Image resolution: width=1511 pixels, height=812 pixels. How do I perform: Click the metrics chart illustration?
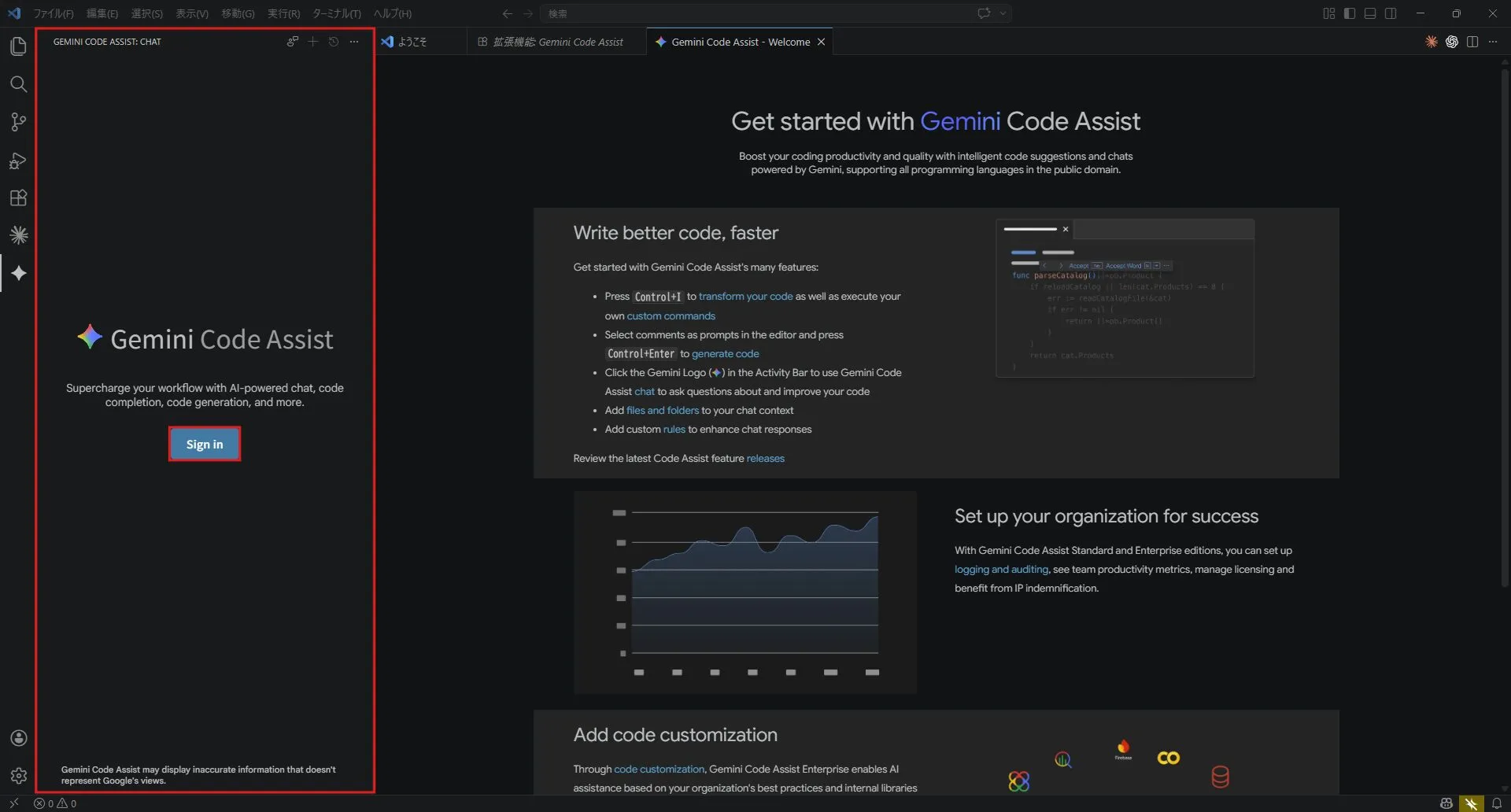click(x=745, y=592)
